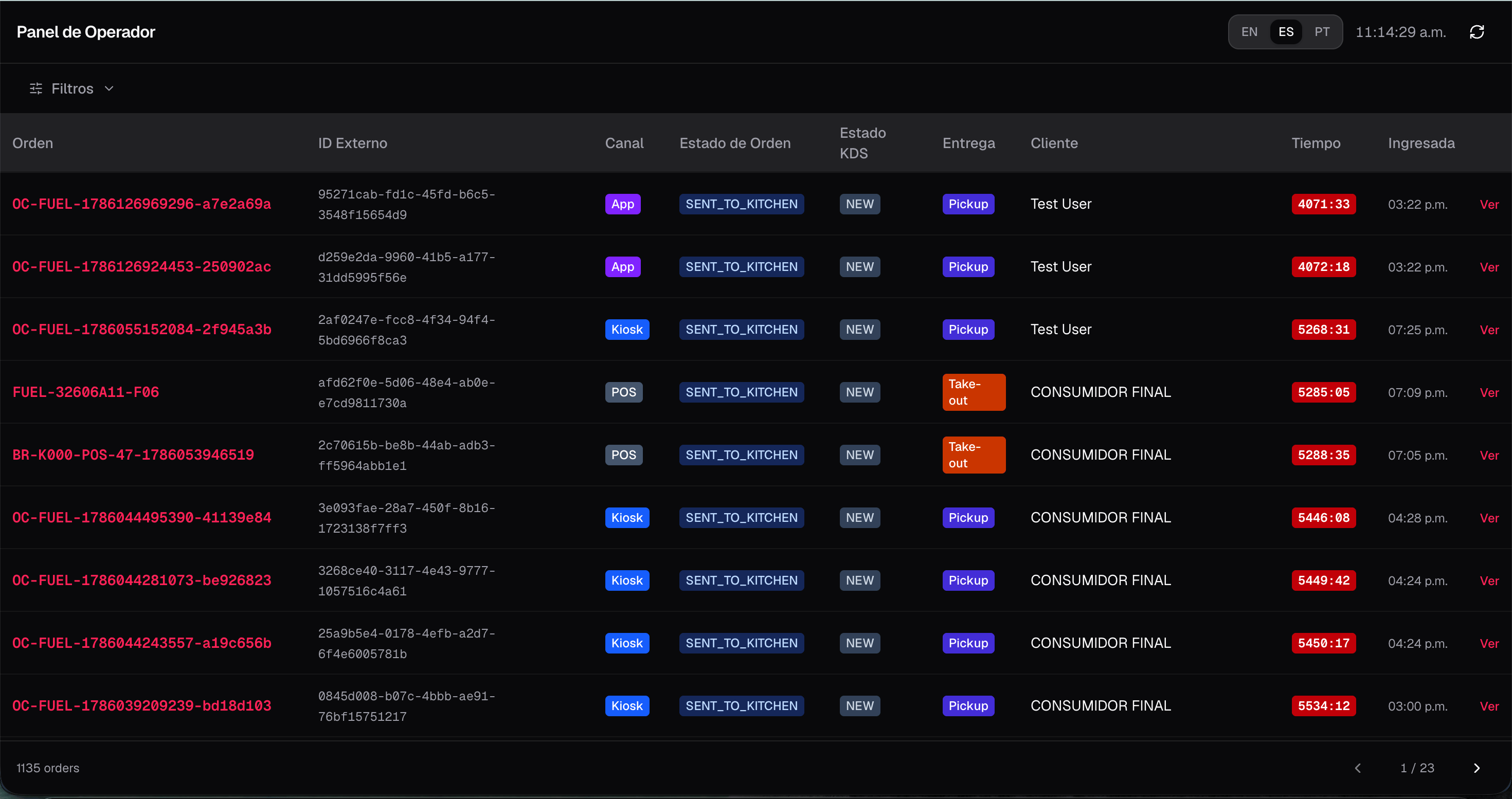1512x799 pixels.
Task: Go to the previous page arrow
Action: 1358,768
